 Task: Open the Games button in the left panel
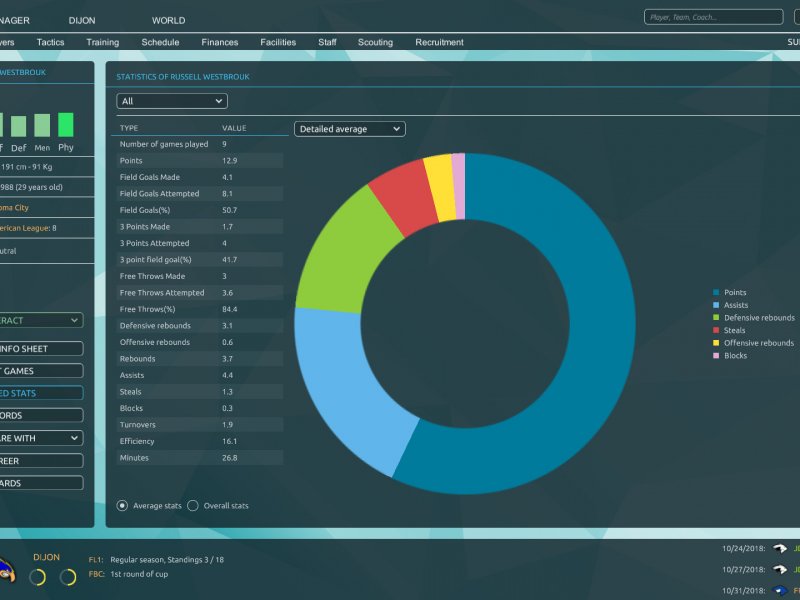tap(40, 371)
